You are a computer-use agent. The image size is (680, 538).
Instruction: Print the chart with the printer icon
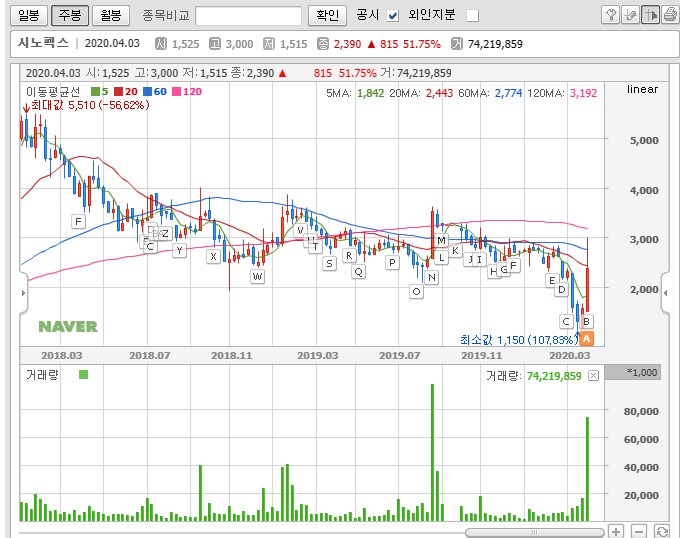670,16
